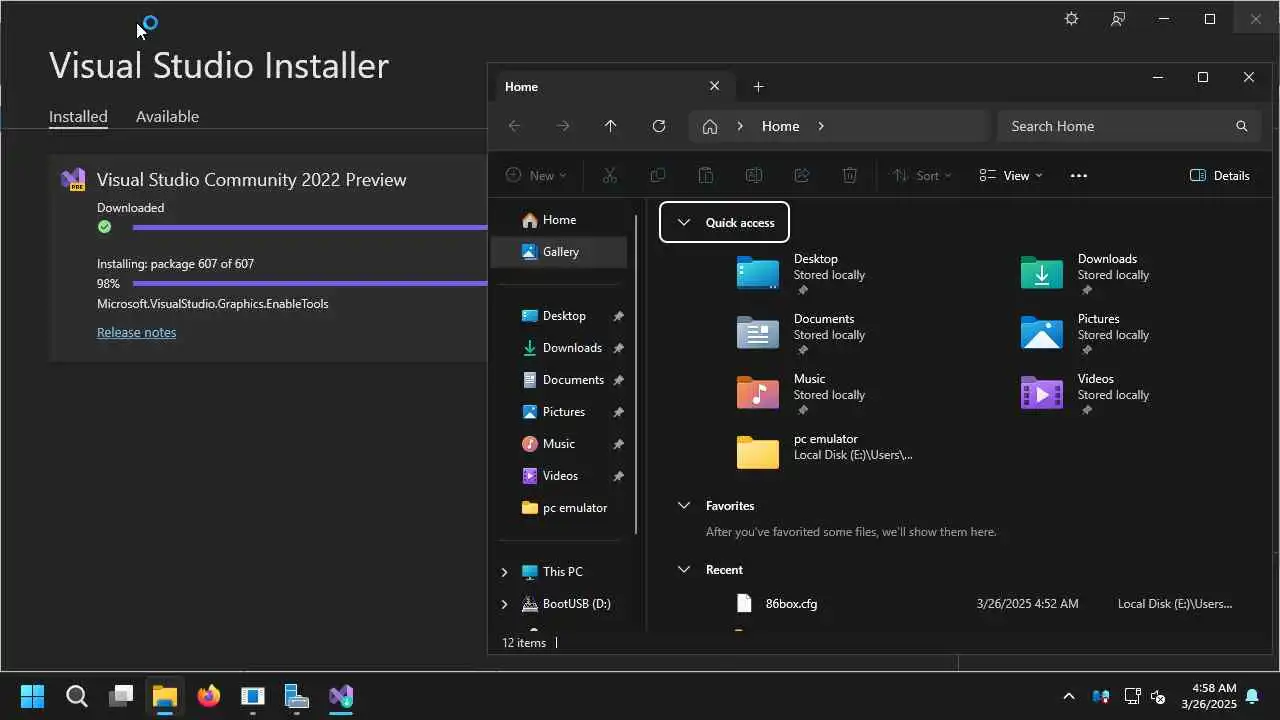The width and height of the screenshot is (1280, 720).
Task: Click the Back arrow in File Explorer
Action: pyautogui.click(x=514, y=126)
